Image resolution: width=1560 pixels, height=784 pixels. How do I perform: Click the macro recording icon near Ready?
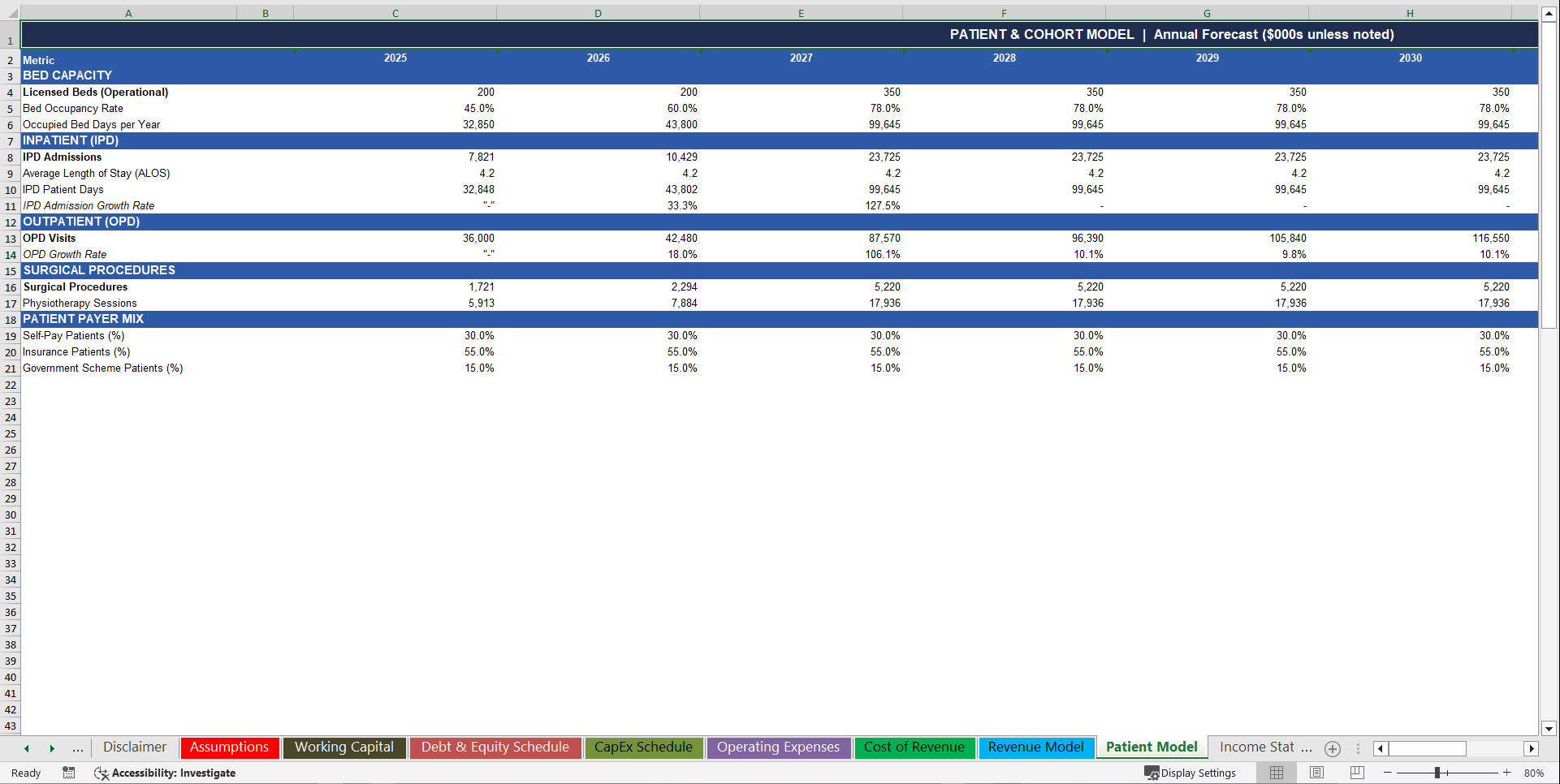[x=69, y=773]
